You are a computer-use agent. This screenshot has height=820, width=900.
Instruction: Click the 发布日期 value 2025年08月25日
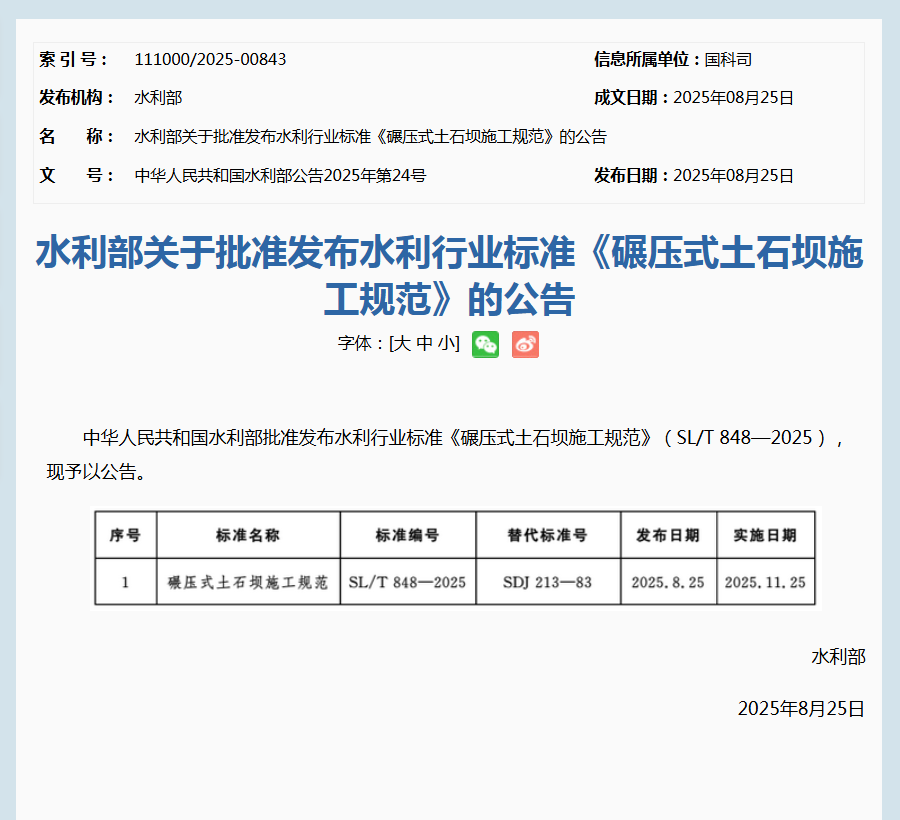tap(733, 176)
